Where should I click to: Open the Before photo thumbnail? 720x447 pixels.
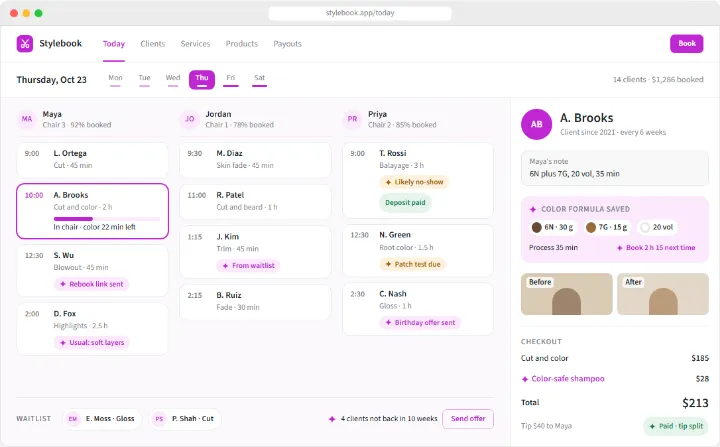[567, 294]
